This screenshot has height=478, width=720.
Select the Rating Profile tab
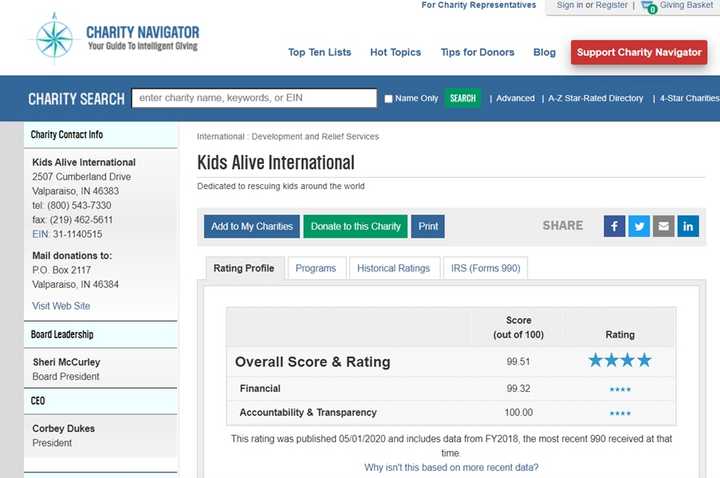pyautogui.click(x=244, y=268)
